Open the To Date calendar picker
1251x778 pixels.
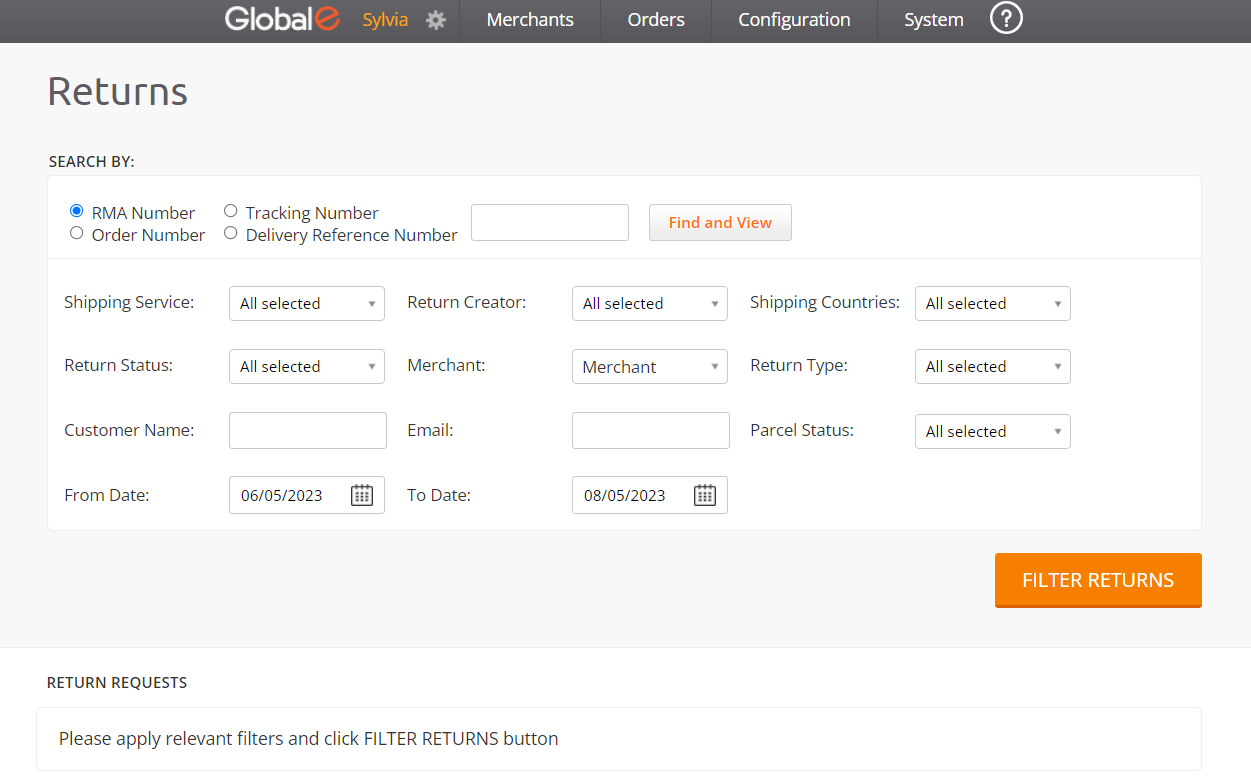point(705,495)
